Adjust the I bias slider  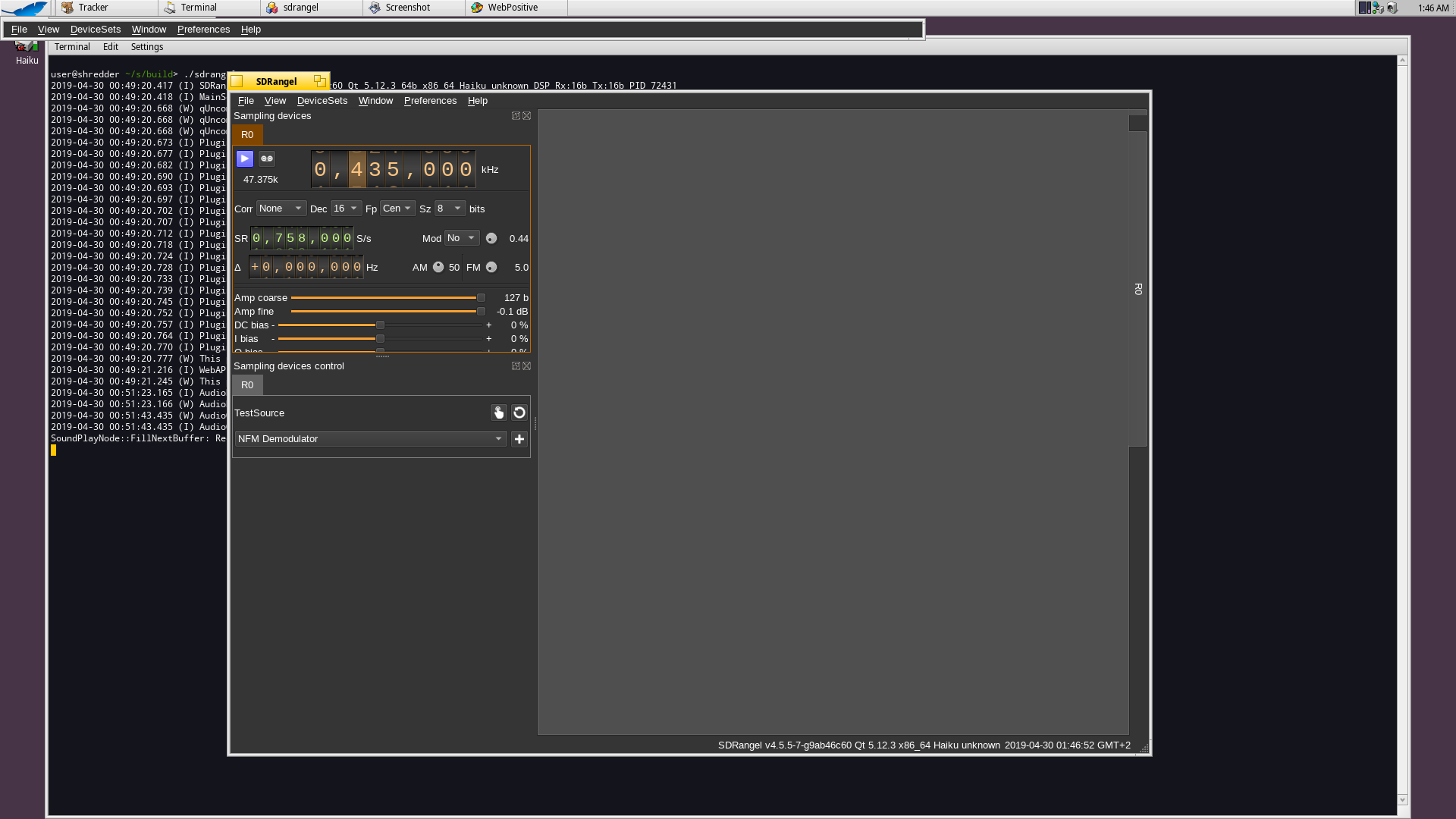381,339
